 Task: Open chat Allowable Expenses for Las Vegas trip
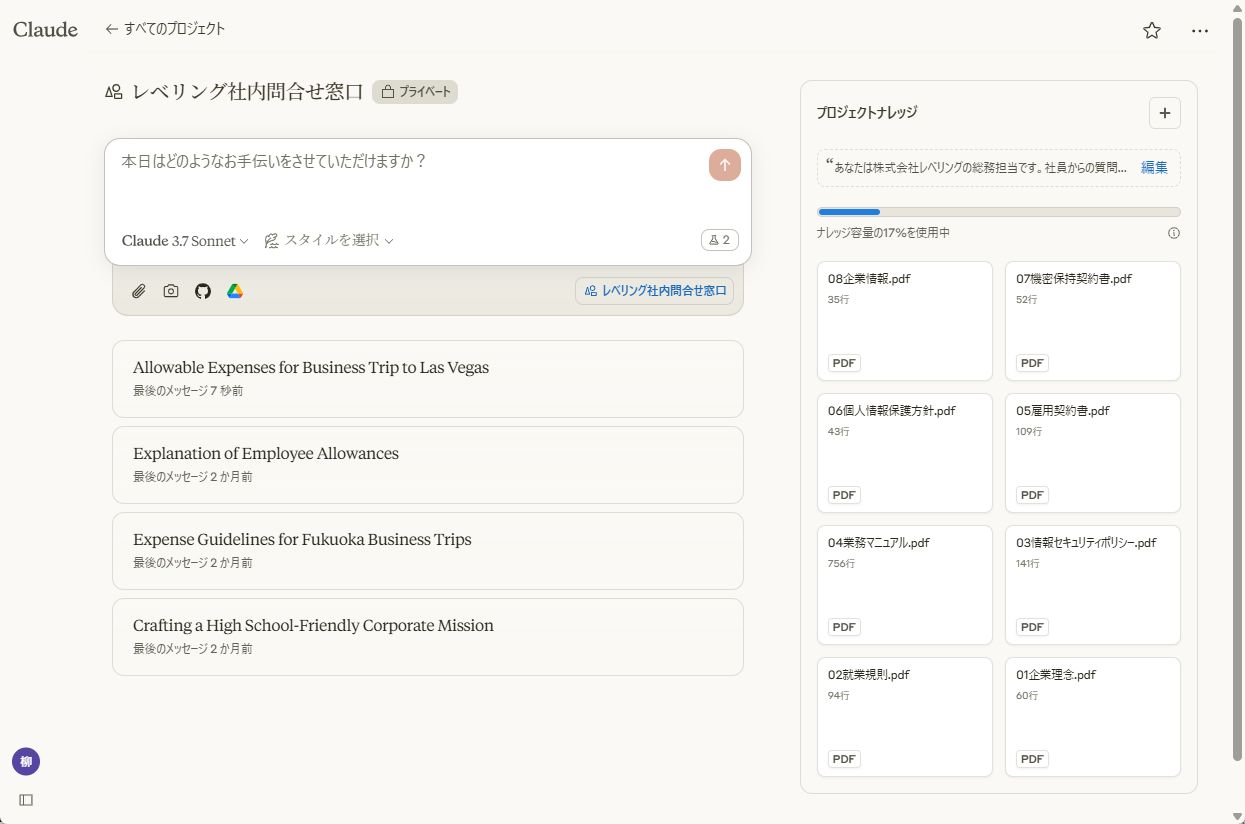(428, 378)
